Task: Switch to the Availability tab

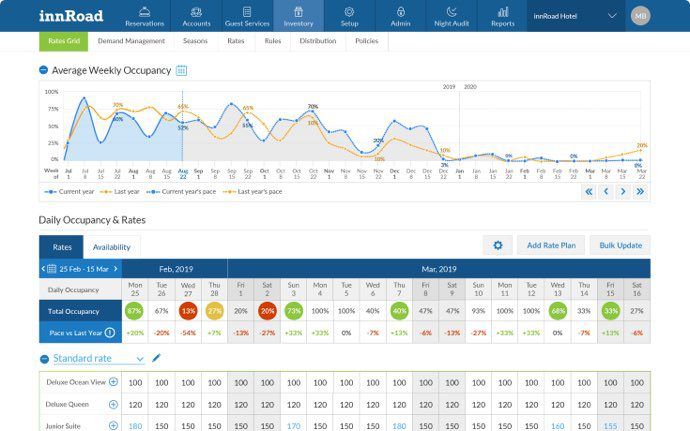Action: 112,247
